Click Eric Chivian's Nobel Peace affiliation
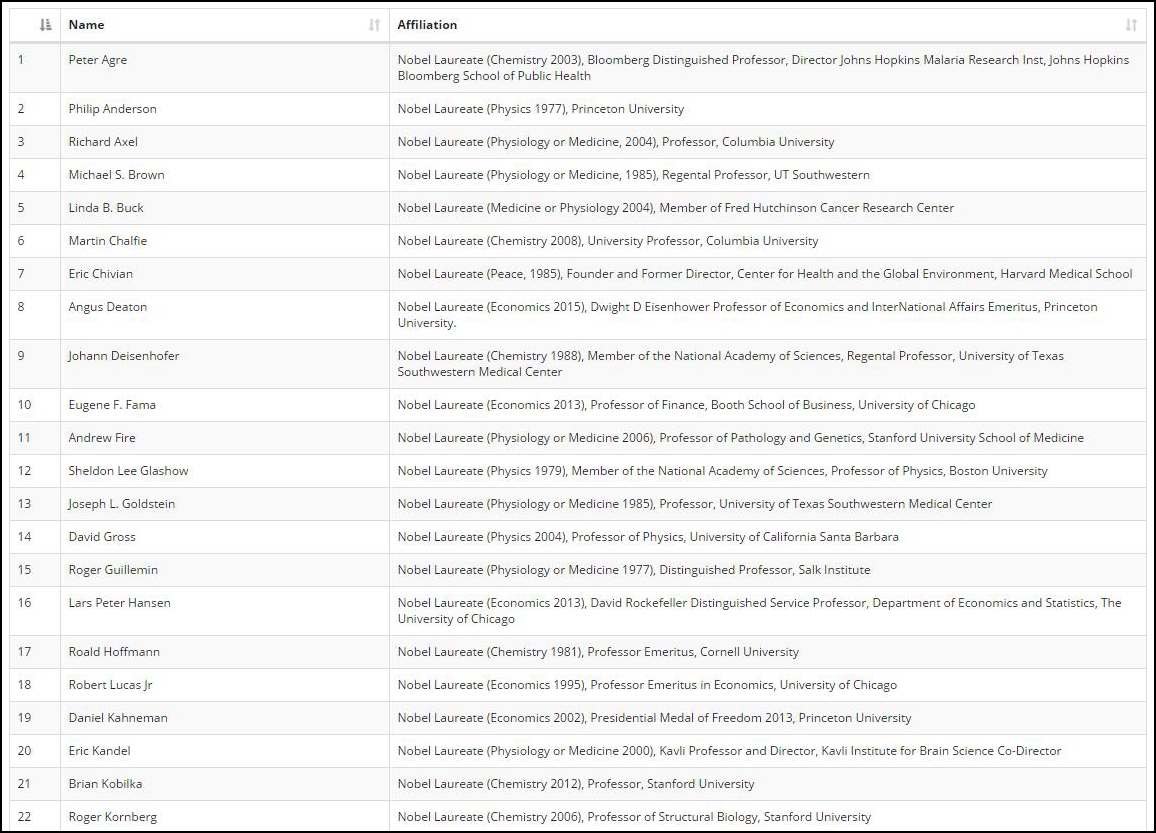 coord(764,274)
